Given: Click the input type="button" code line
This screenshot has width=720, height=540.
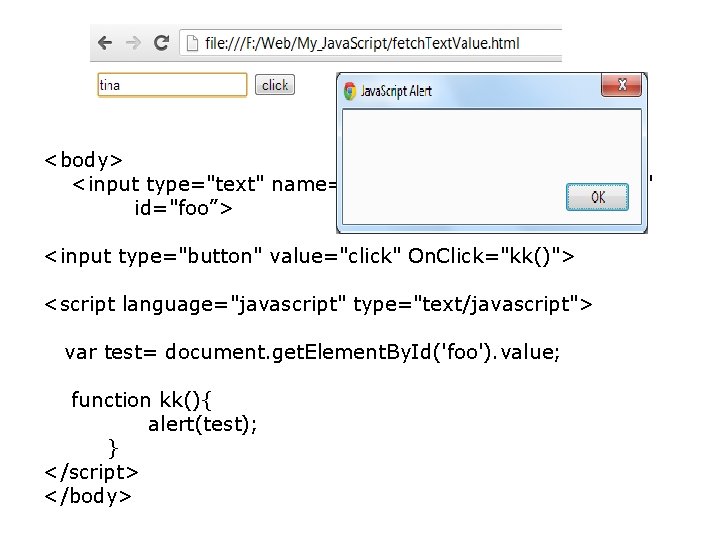Looking at the screenshot, I should tap(309, 256).
